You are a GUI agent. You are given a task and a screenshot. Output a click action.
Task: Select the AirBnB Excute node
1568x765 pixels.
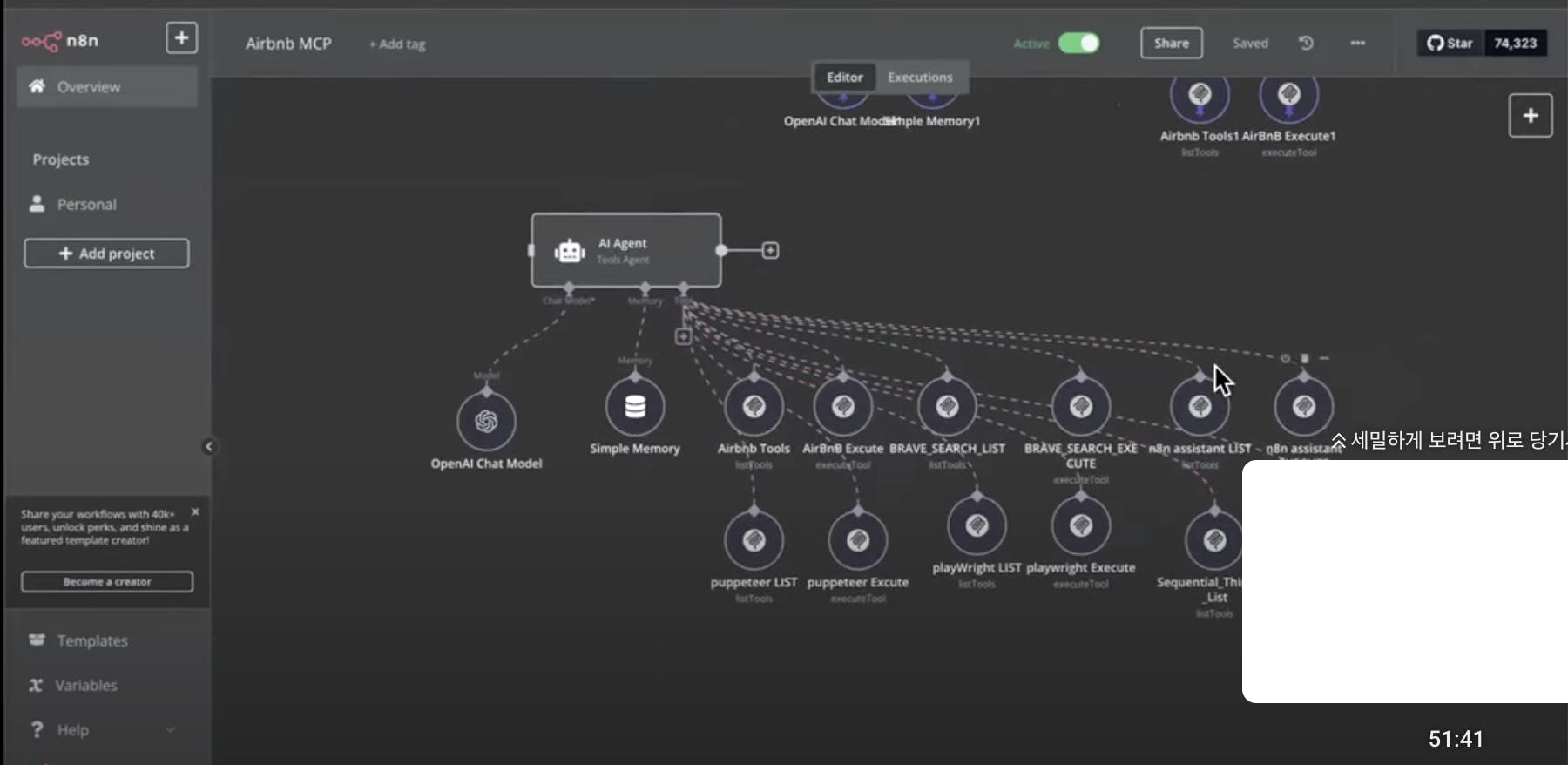click(x=843, y=407)
